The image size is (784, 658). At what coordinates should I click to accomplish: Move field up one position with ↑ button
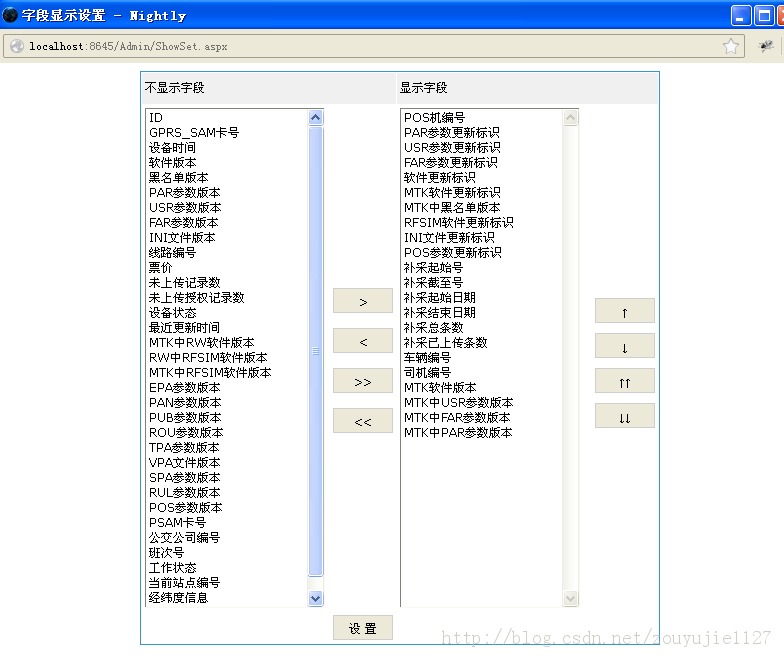pos(624,311)
